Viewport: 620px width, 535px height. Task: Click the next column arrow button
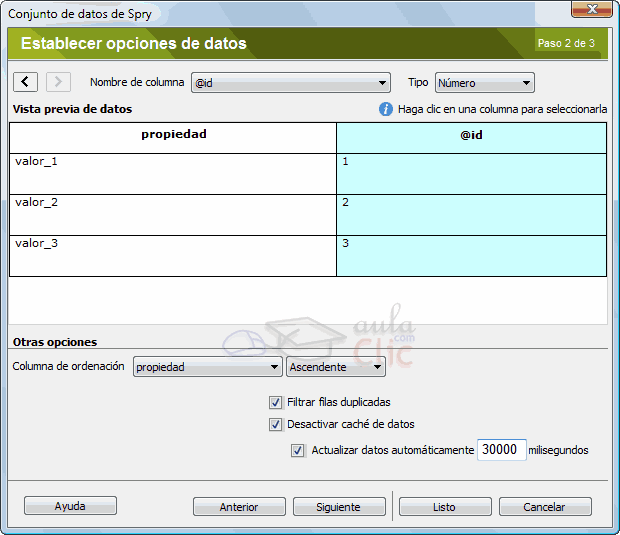pos(58,82)
